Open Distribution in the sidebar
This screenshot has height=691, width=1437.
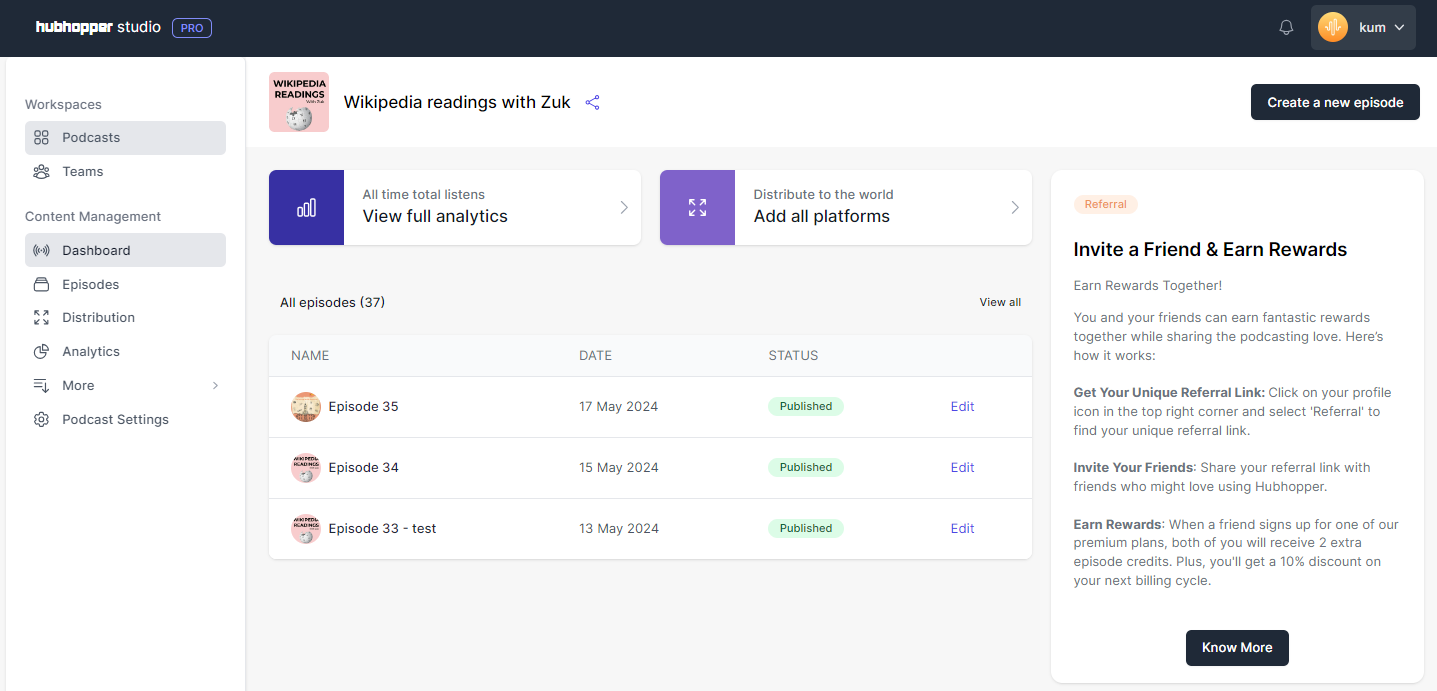click(98, 317)
